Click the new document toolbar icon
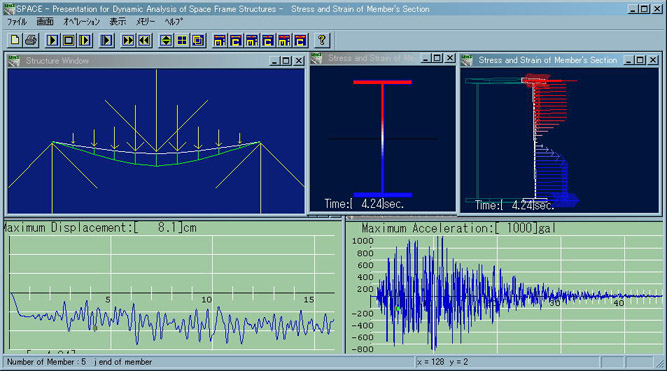The image size is (667, 371). (15, 40)
